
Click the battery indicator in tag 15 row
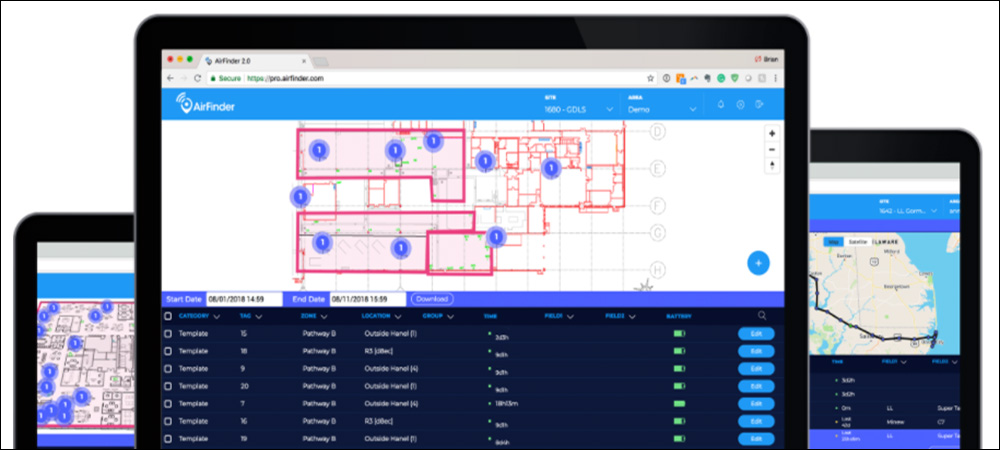tap(680, 333)
